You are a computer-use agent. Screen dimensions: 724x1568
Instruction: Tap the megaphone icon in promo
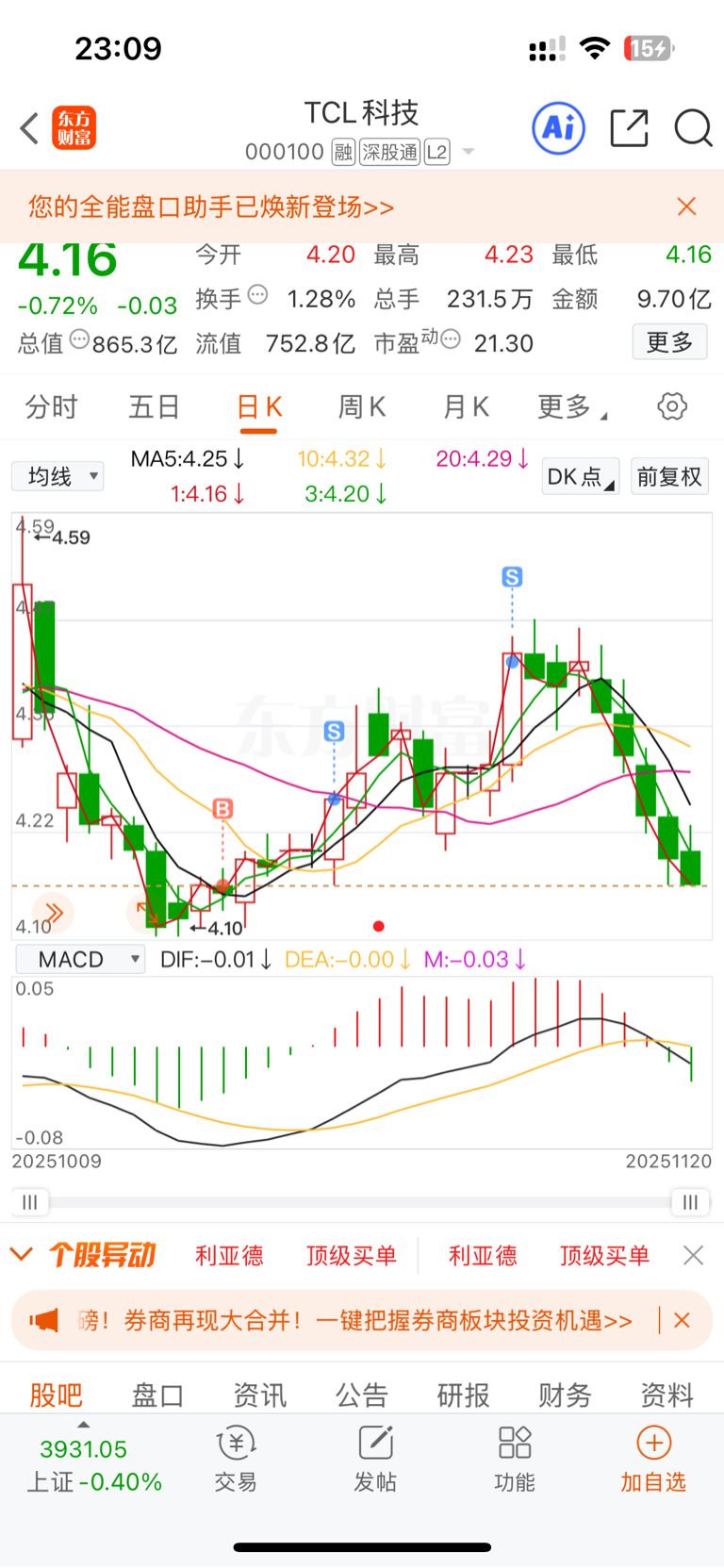pyautogui.click(x=43, y=1320)
